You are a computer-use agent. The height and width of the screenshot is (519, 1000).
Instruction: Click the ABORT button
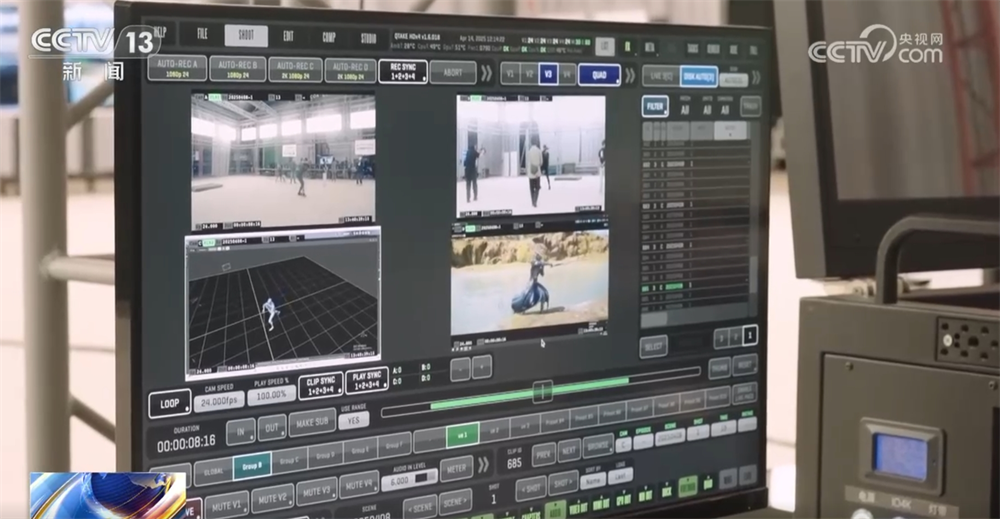point(453,72)
